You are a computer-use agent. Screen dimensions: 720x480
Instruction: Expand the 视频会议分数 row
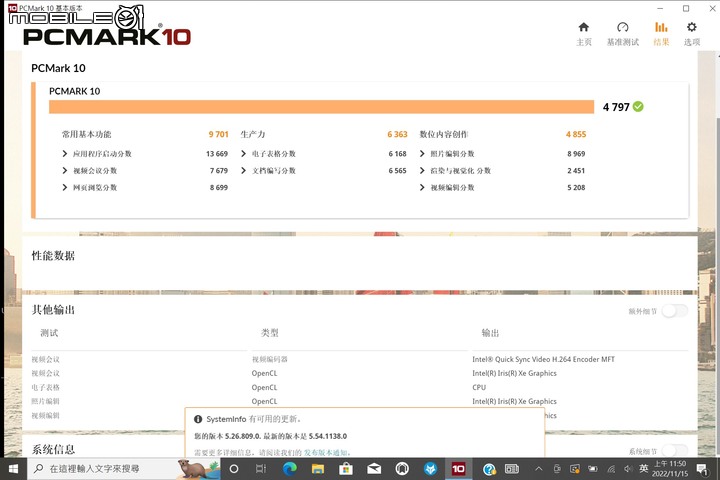[65, 170]
